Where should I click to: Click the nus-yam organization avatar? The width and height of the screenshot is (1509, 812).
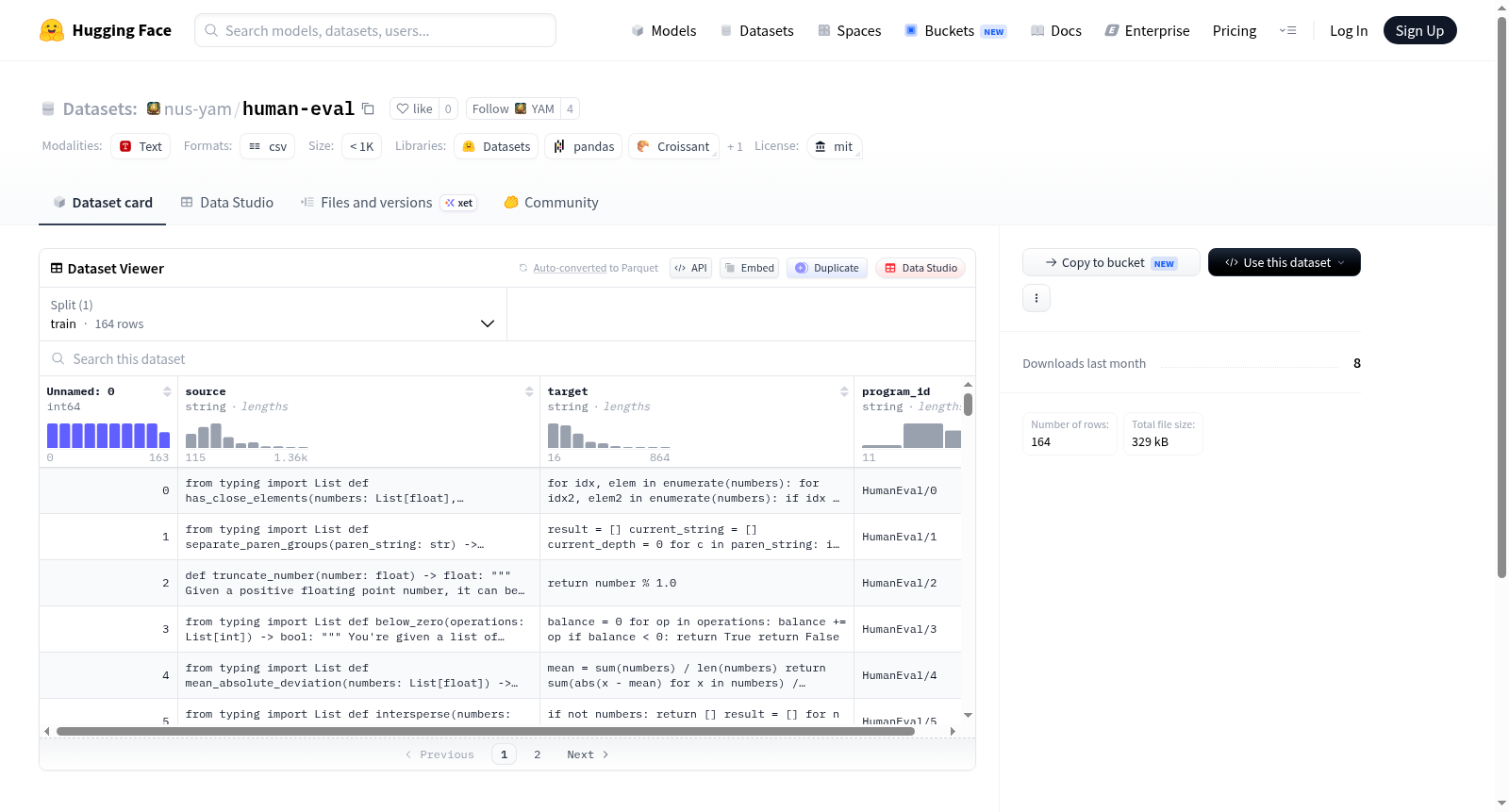click(154, 108)
